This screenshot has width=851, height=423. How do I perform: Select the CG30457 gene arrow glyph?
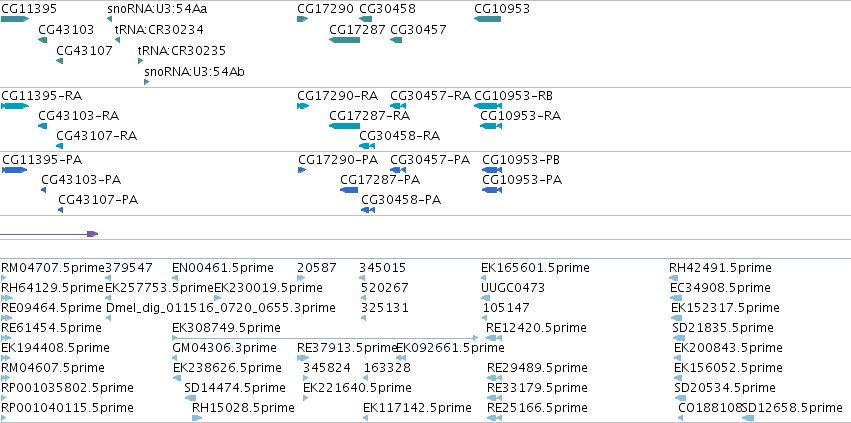point(396,40)
